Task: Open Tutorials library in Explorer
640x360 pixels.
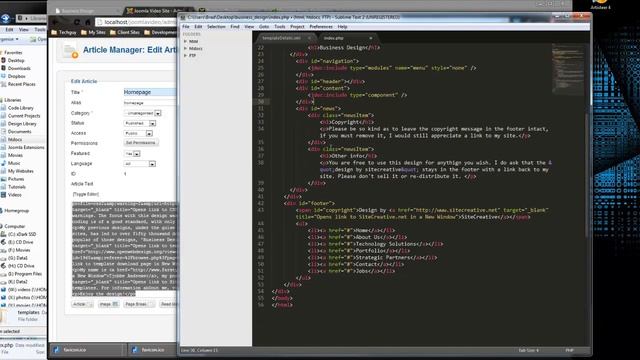Action: pyautogui.click(x=17, y=187)
